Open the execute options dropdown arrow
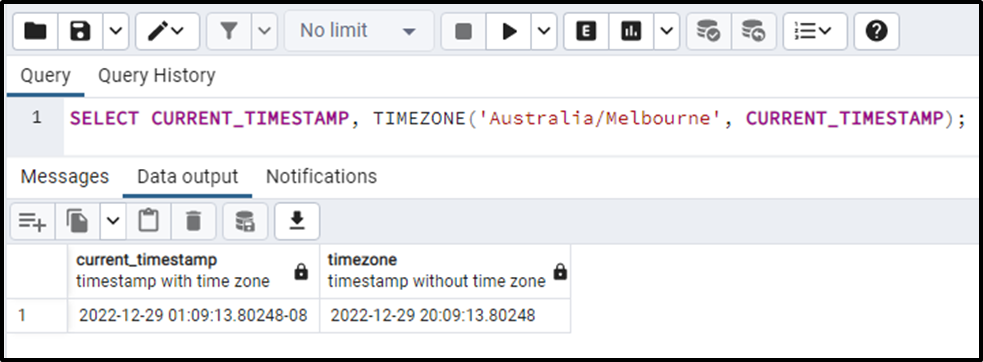 [544, 31]
